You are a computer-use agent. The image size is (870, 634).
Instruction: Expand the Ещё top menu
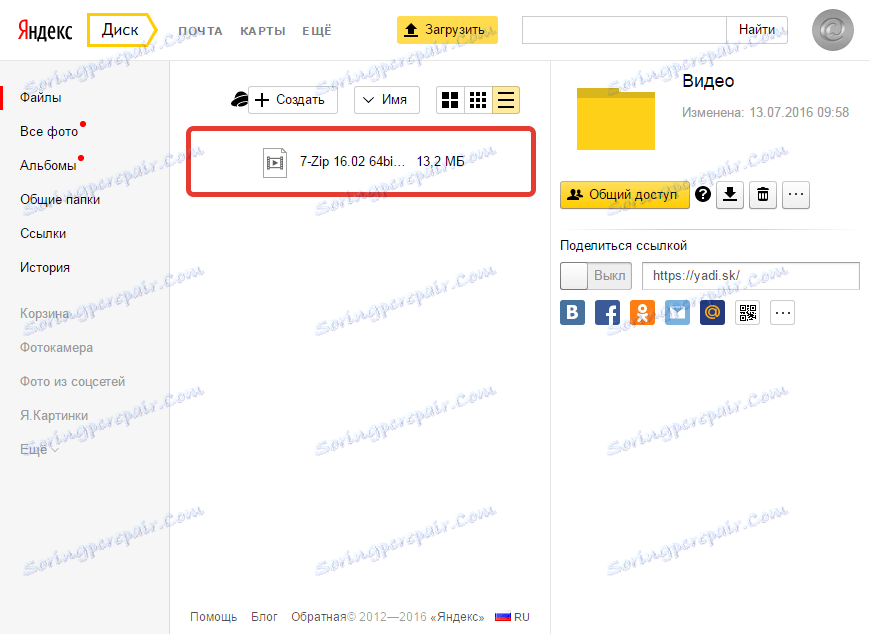point(316,31)
